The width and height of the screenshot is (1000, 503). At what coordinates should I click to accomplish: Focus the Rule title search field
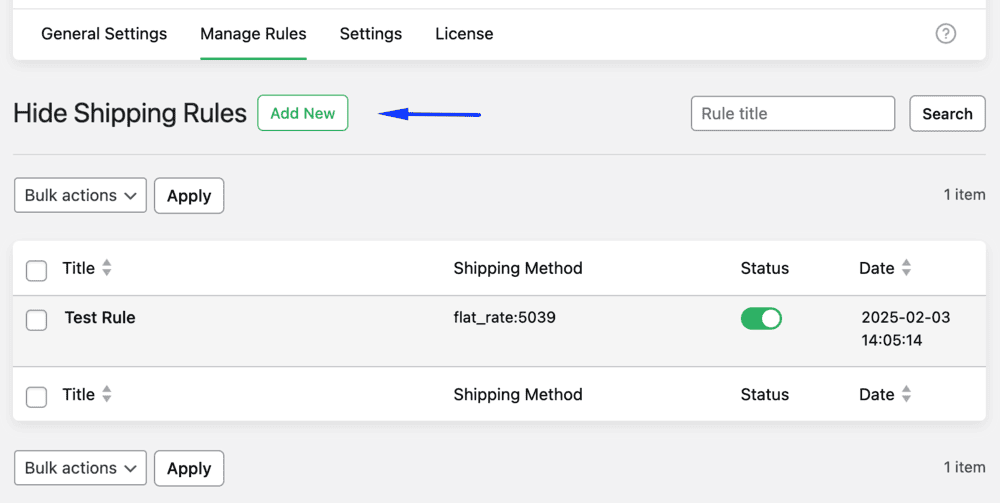[793, 114]
